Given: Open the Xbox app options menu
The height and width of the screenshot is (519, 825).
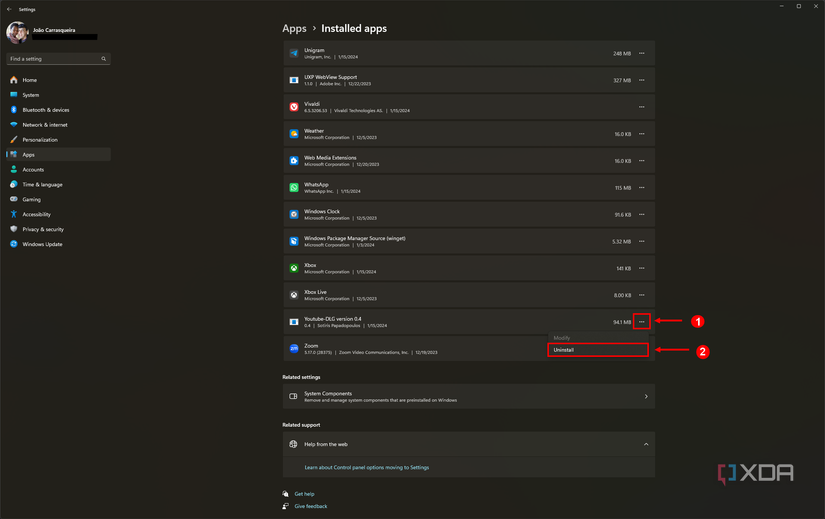Looking at the screenshot, I should (x=641, y=268).
